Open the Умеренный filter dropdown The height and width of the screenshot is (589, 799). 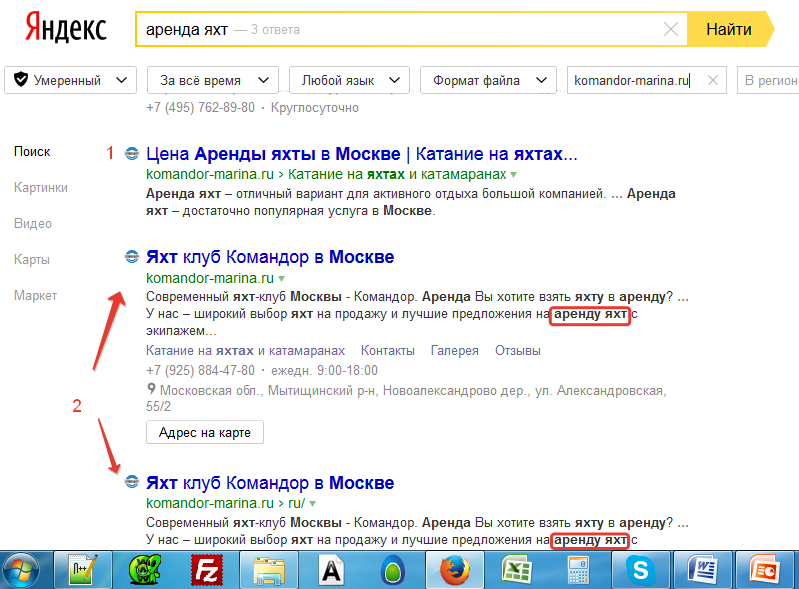[x=70, y=80]
